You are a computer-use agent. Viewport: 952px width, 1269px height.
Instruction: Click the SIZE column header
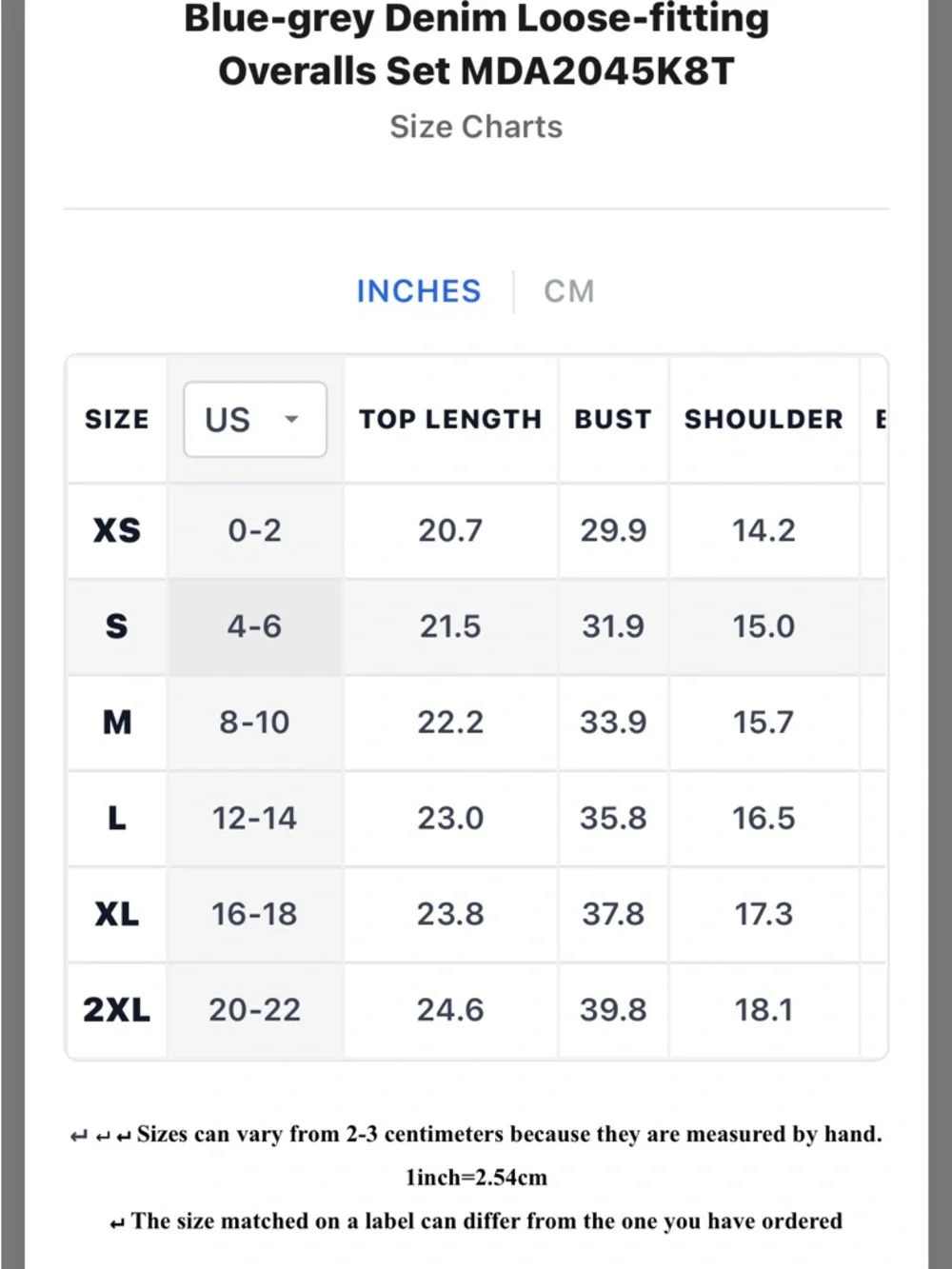117,419
